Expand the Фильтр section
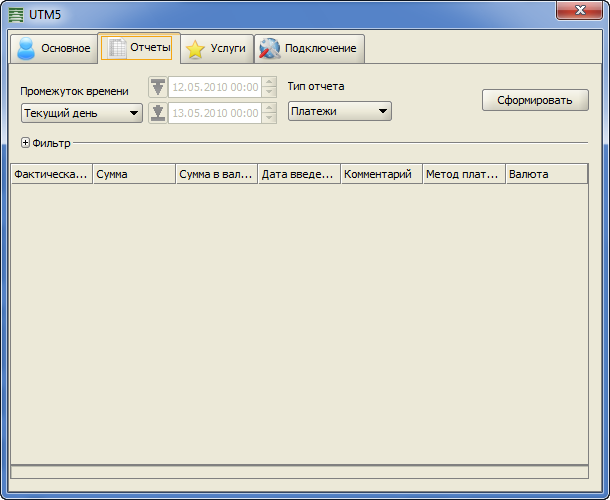Viewport: 610px width, 500px height. [26, 143]
